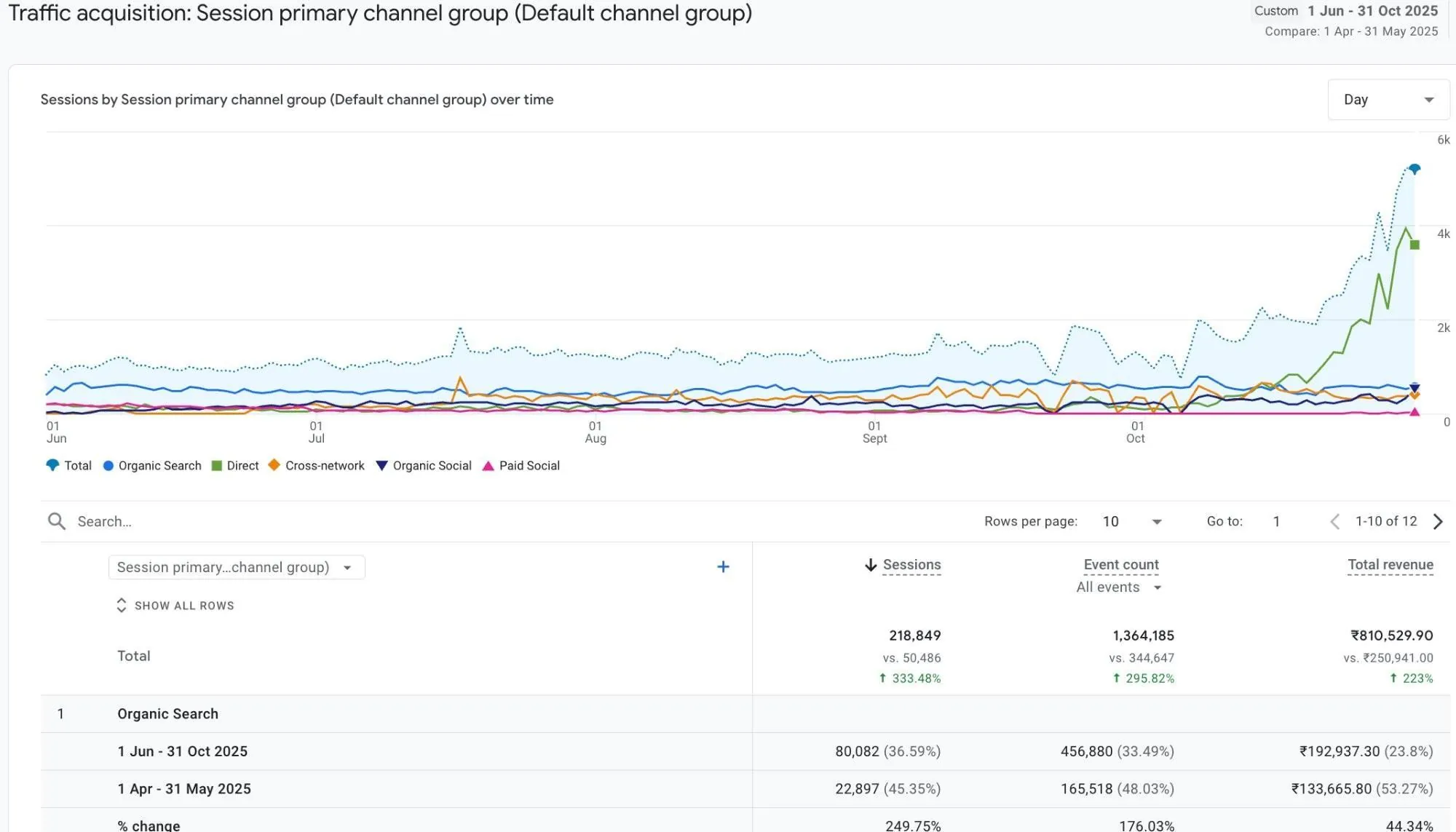This screenshot has width=1456, height=832.
Task: Click SHOW ALL ROWS
Action: 184,606
